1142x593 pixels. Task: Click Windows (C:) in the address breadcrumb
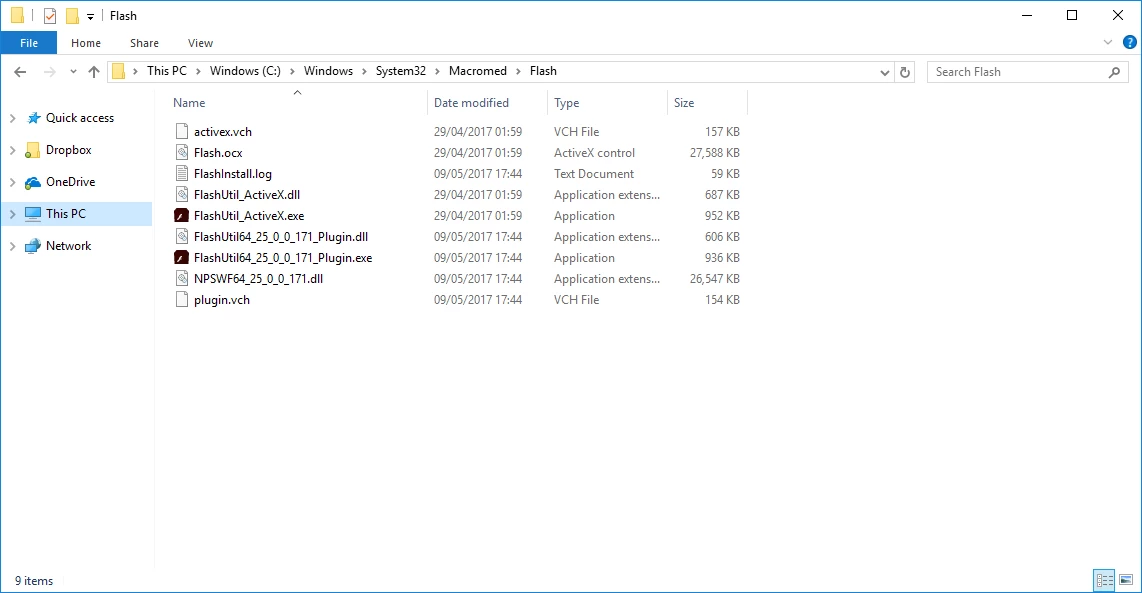click(x=245, y=71)
